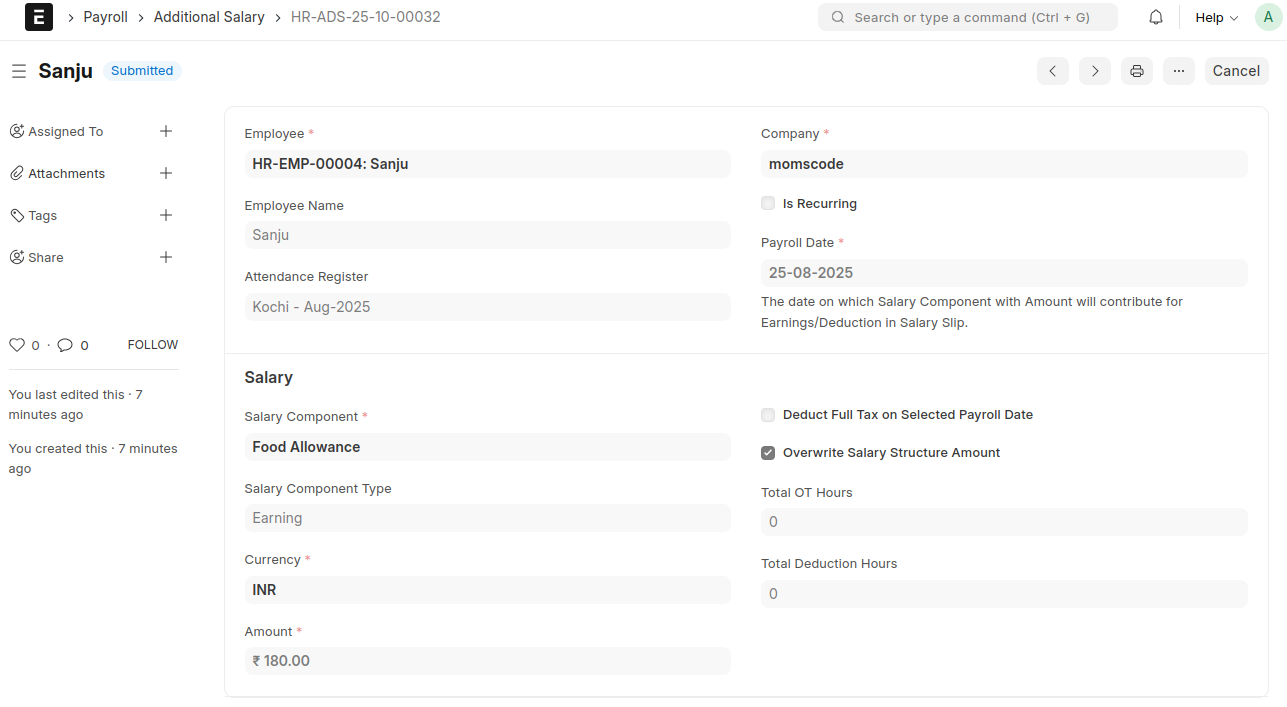The image size is (1287, 707).
Task: Click the Cancel button
Action: coord(1236,71)
